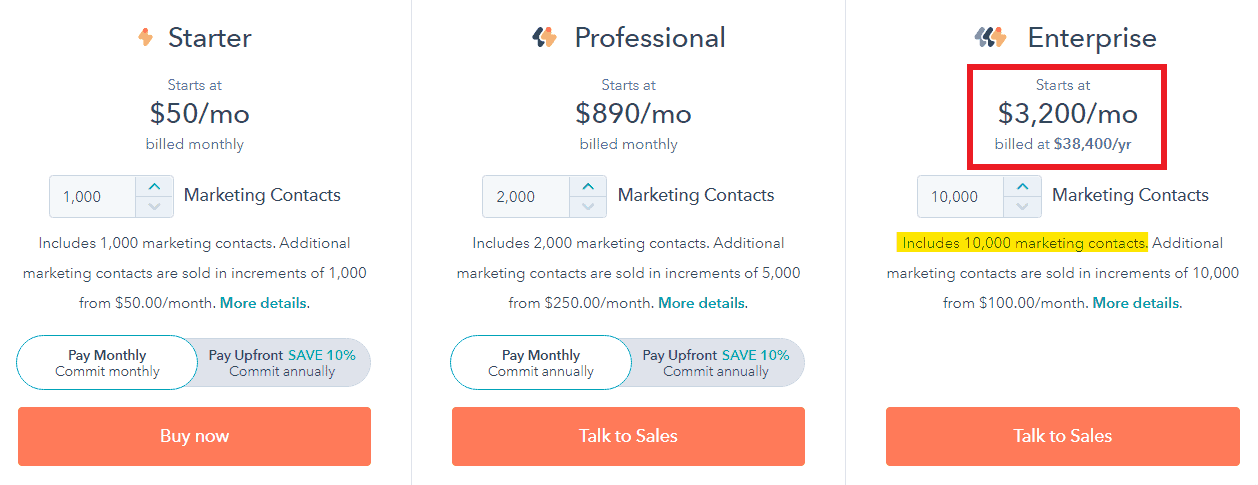Screen dimensions: 1258x485
Task: Select Pay Upfront option in Professional plan
Action: point(717,362)
